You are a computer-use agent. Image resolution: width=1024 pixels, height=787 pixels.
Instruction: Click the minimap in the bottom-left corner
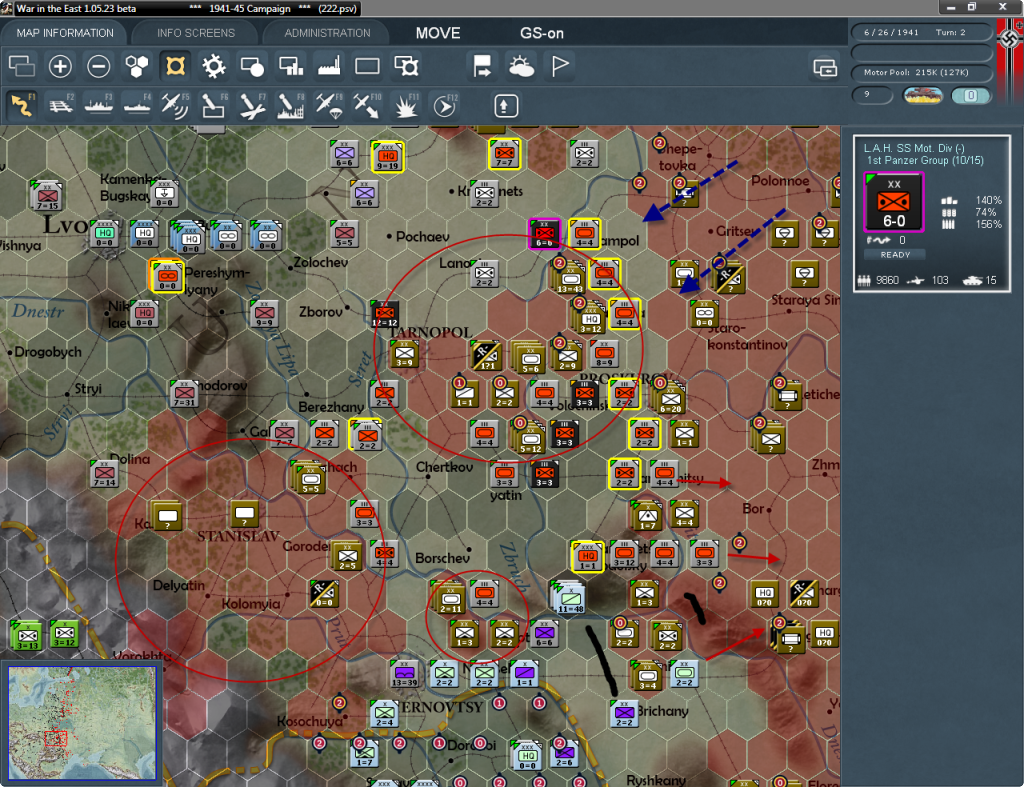click(82, 723)
